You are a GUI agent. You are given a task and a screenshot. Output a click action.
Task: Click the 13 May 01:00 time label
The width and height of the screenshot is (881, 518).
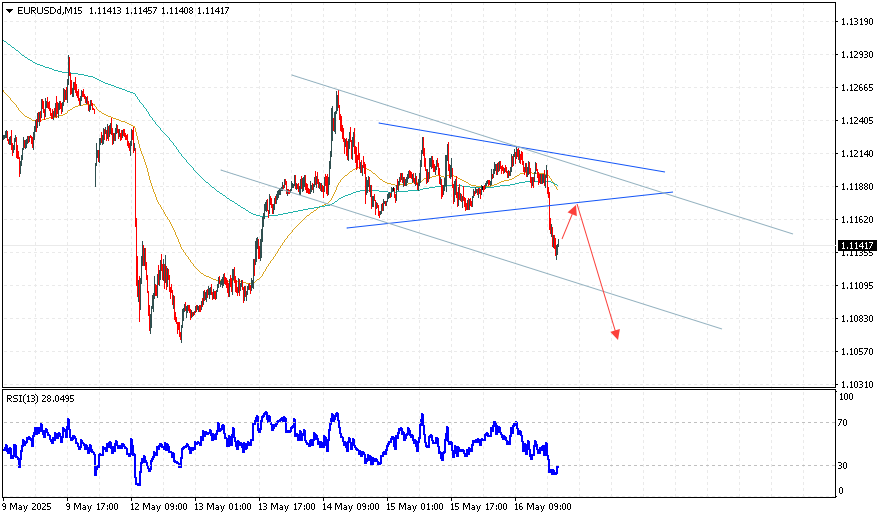point(223,507)
